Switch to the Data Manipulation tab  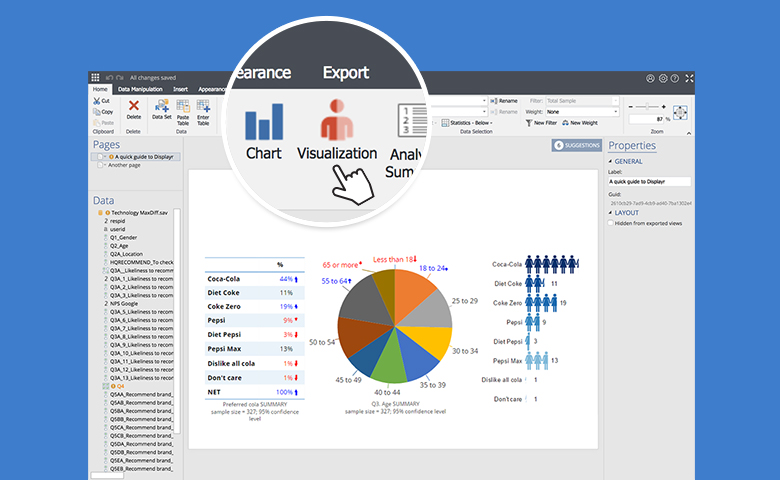140,90
